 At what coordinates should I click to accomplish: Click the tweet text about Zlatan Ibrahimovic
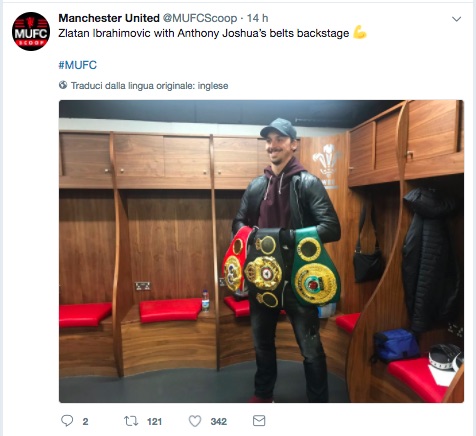(204, 33)
